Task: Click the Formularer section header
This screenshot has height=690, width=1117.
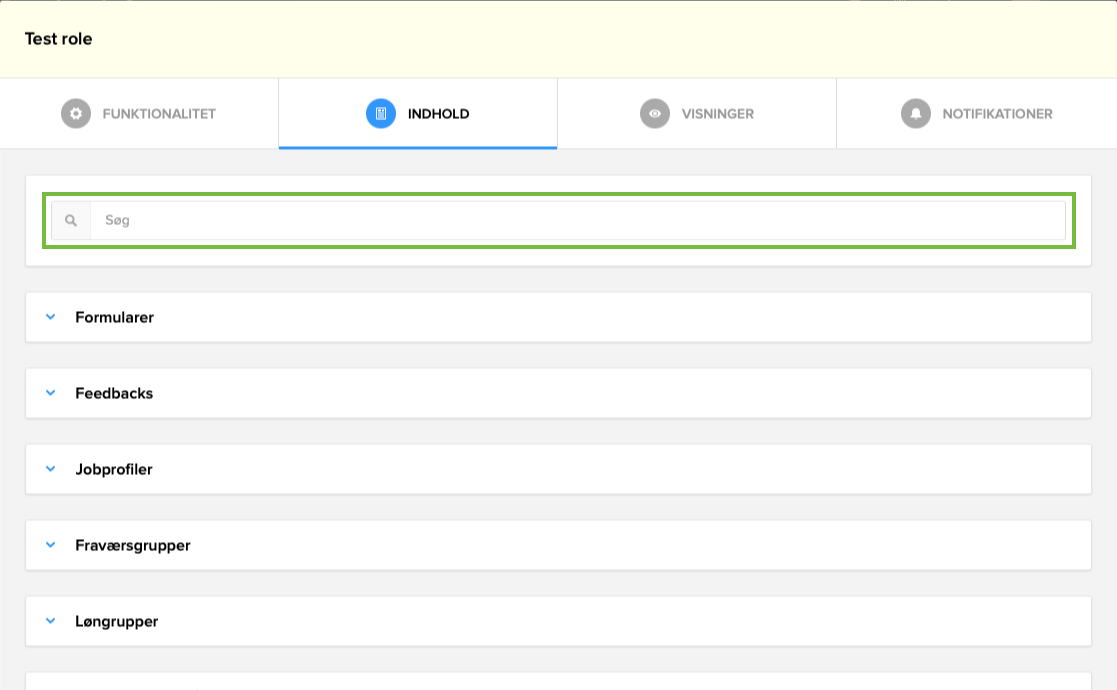Action: click(113, 317)
